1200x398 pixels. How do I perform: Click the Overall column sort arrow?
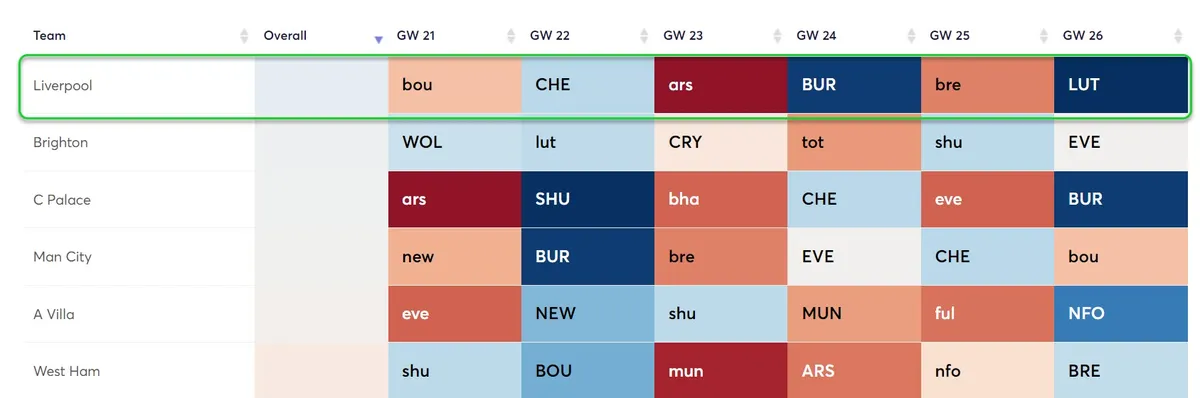(378, 39)
